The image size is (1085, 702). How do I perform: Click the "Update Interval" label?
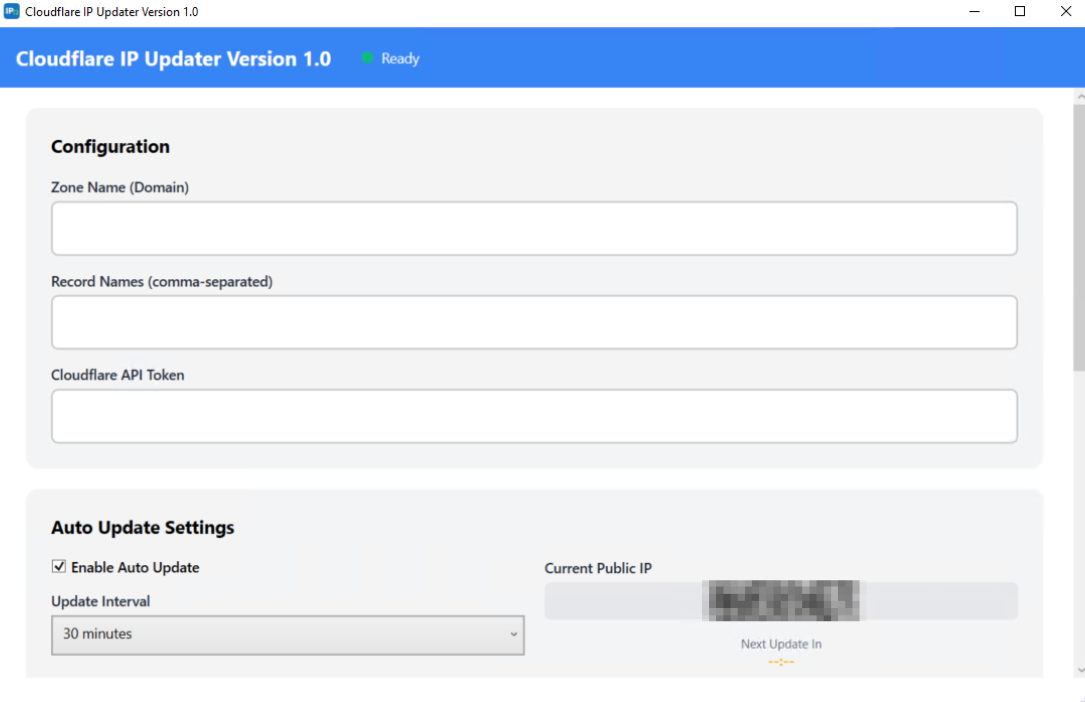click(x=100, y=601)
